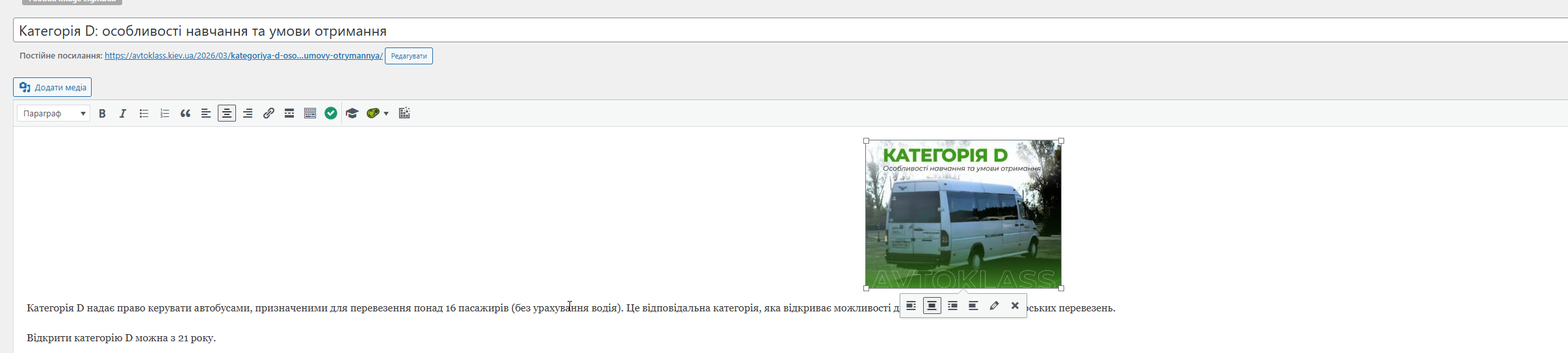Click the grid-pattern icon at toolbar end
The width and height of the screenshot is (1568, 353).
pyautogui.click(x=404, y=113)
